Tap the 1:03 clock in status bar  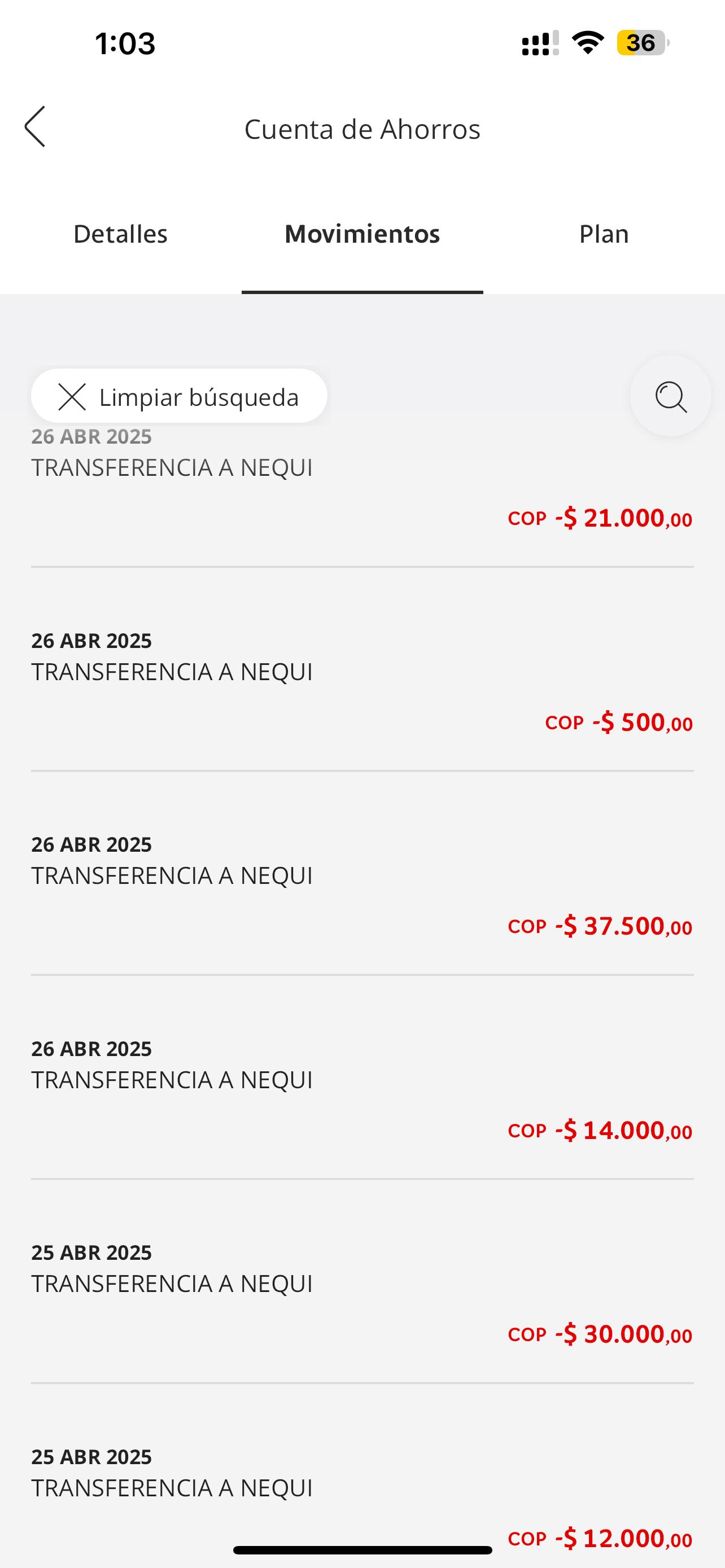(125, 44)
